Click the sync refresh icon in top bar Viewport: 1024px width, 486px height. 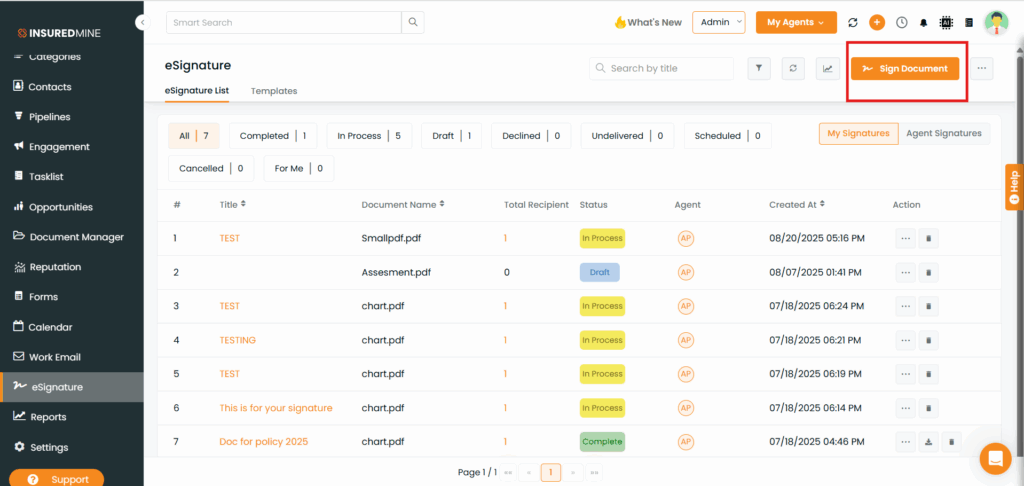[852, 22]
